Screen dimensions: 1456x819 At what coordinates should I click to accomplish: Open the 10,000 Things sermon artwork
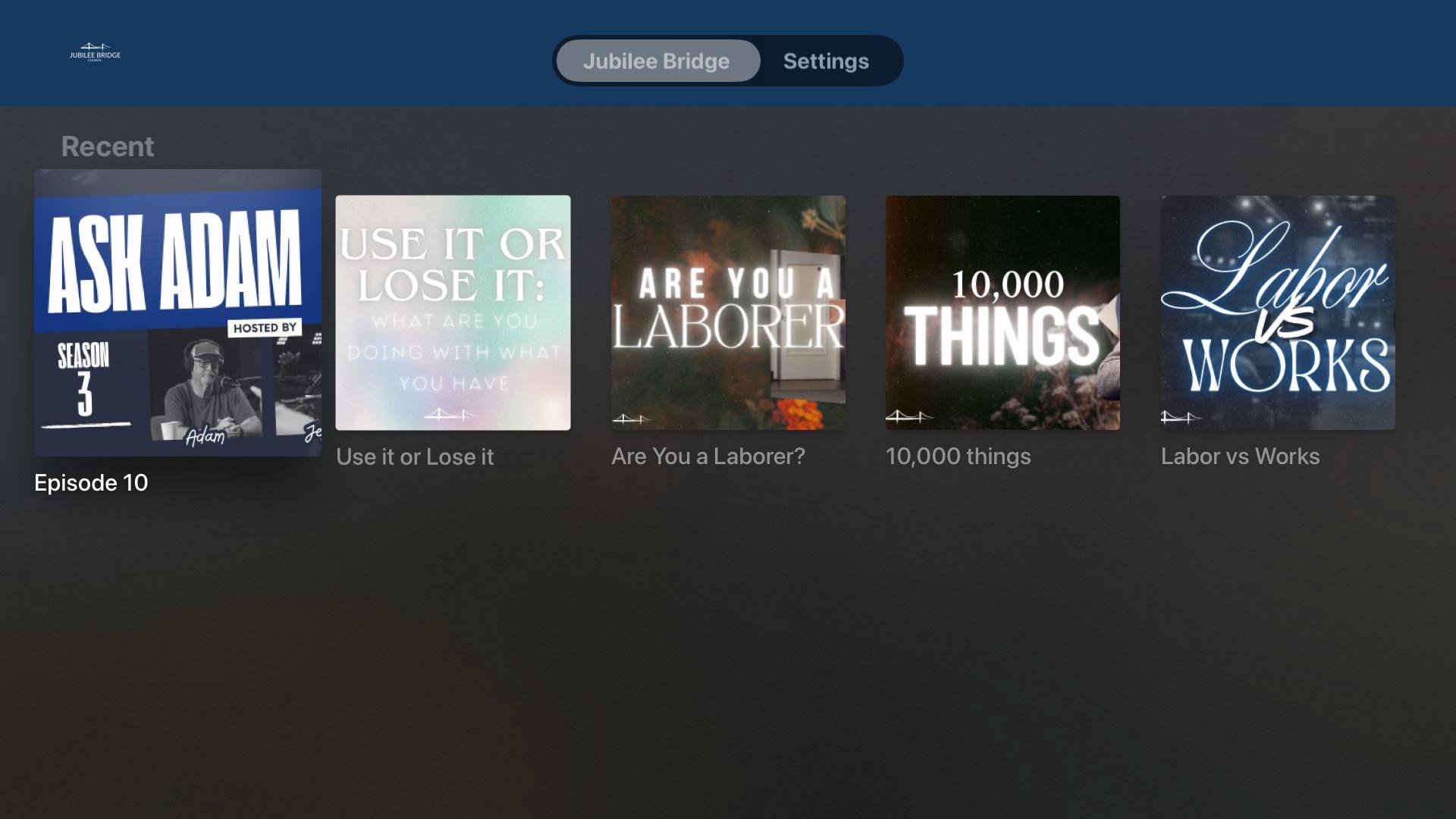[1003, 312]
